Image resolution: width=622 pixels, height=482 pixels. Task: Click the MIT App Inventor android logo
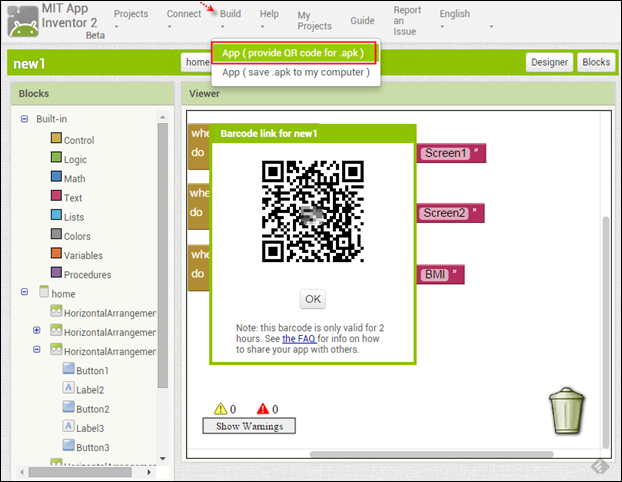[x=23, y=21]
